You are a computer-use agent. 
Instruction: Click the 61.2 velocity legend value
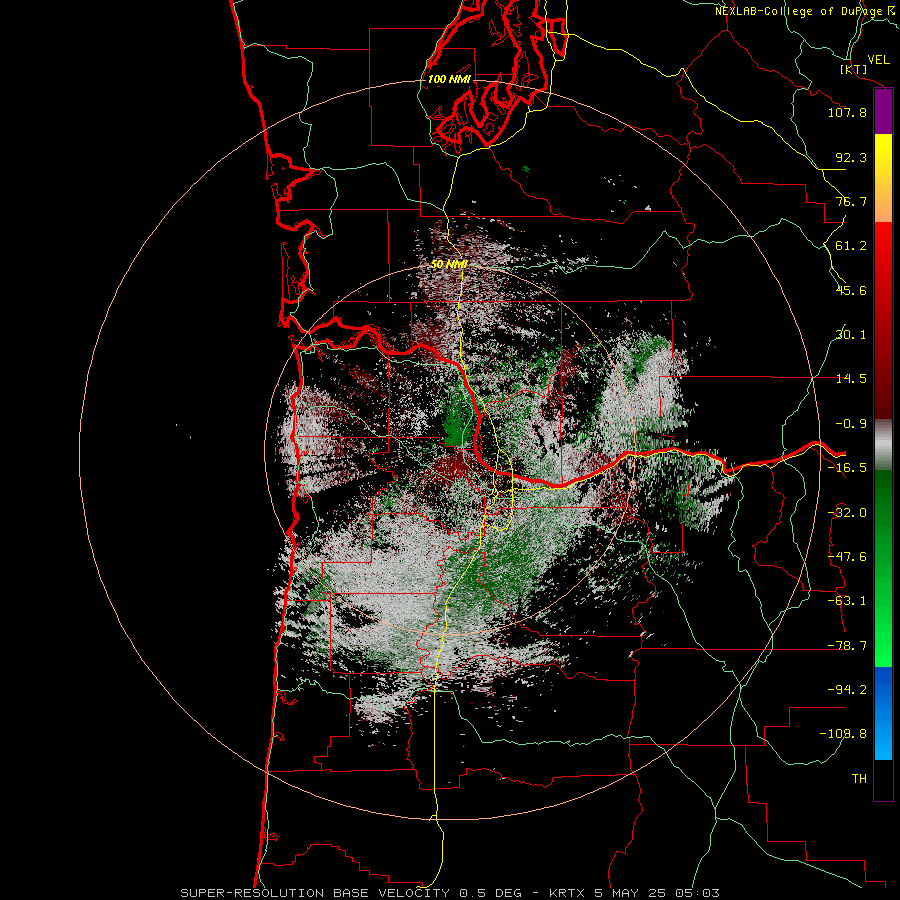coord(851,246)
